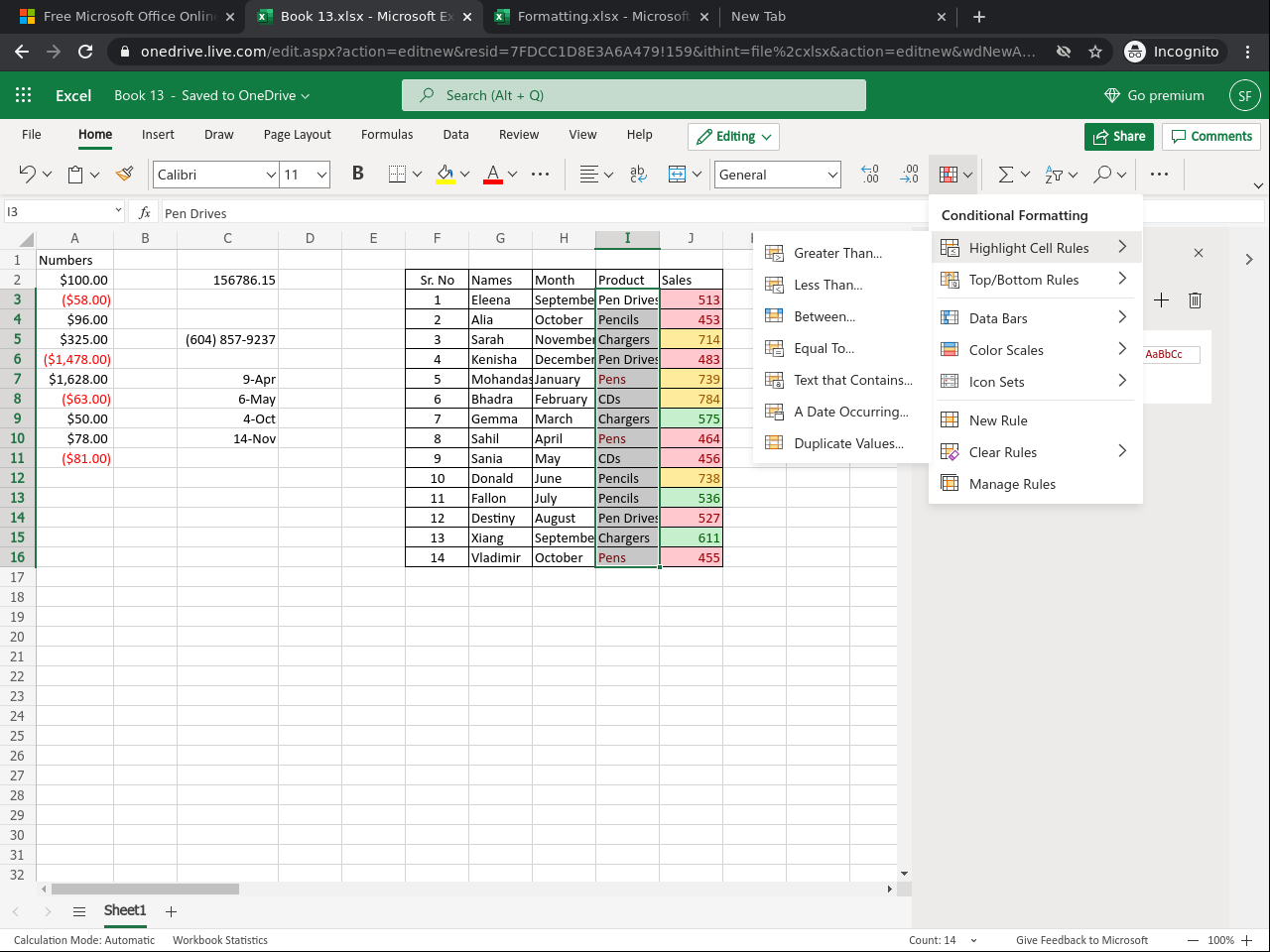Select the Format Painter tool
This screenshot has height=952, width=1270.
point(124,175)
